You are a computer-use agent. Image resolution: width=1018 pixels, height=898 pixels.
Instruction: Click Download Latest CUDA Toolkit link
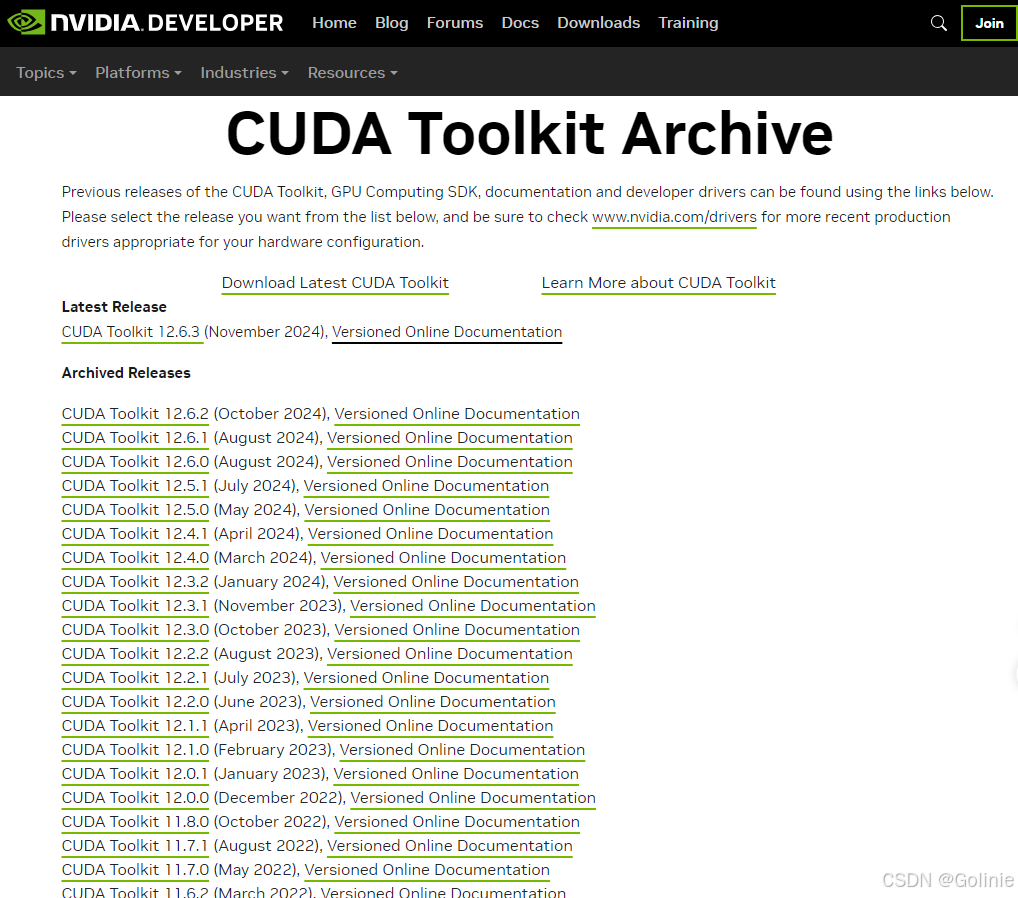335,283
